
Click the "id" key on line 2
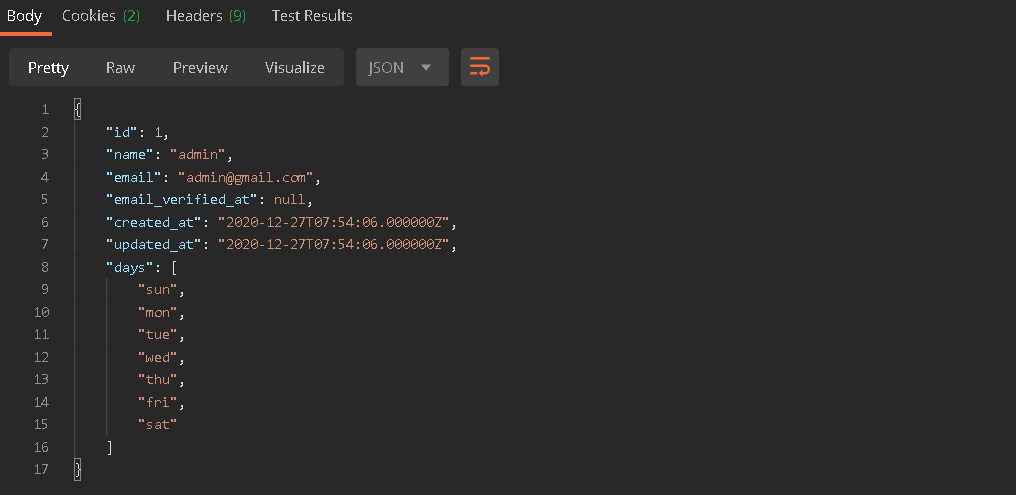pos(122,132)
